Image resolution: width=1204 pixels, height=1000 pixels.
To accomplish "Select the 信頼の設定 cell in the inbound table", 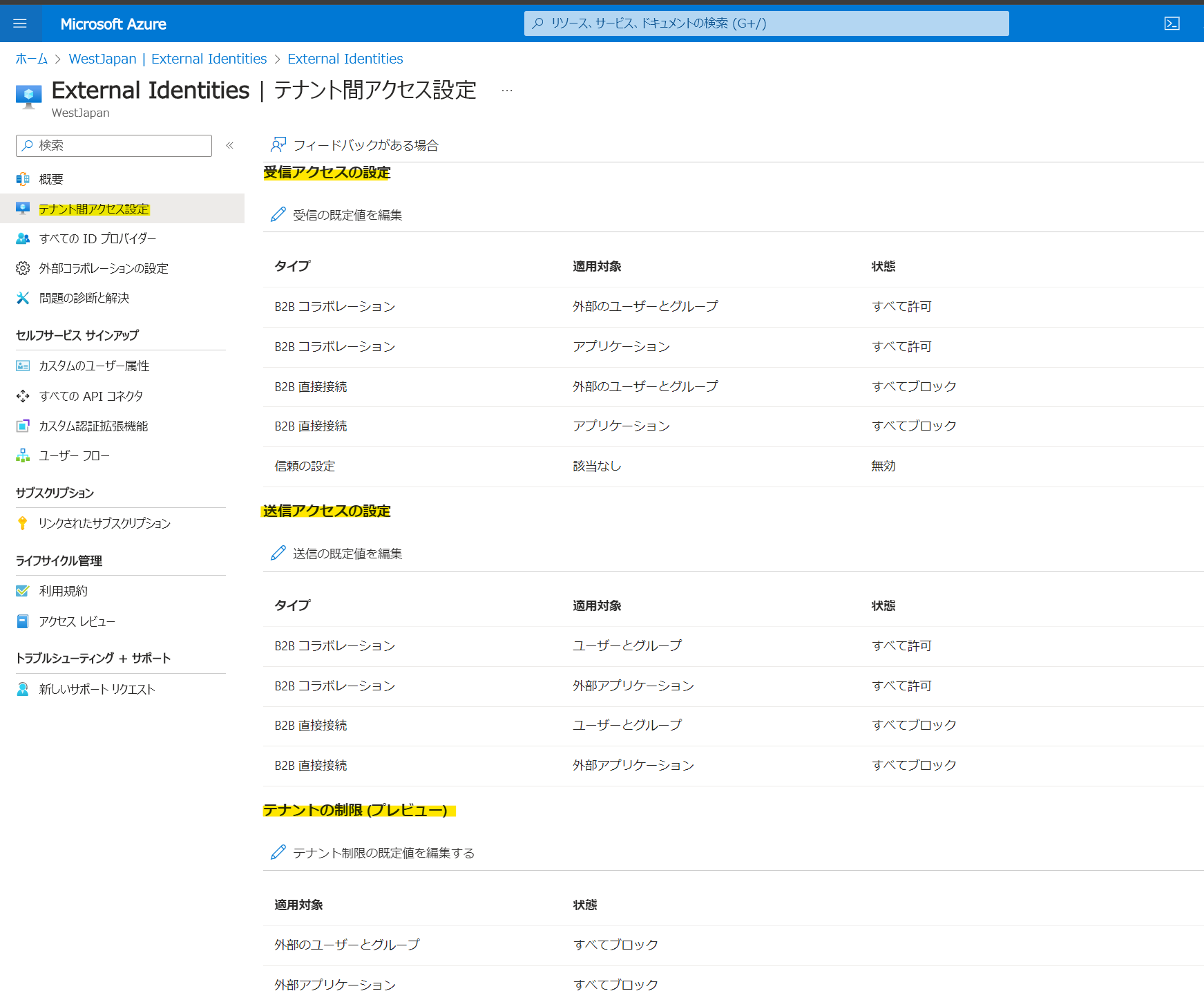I will (305, 466).
